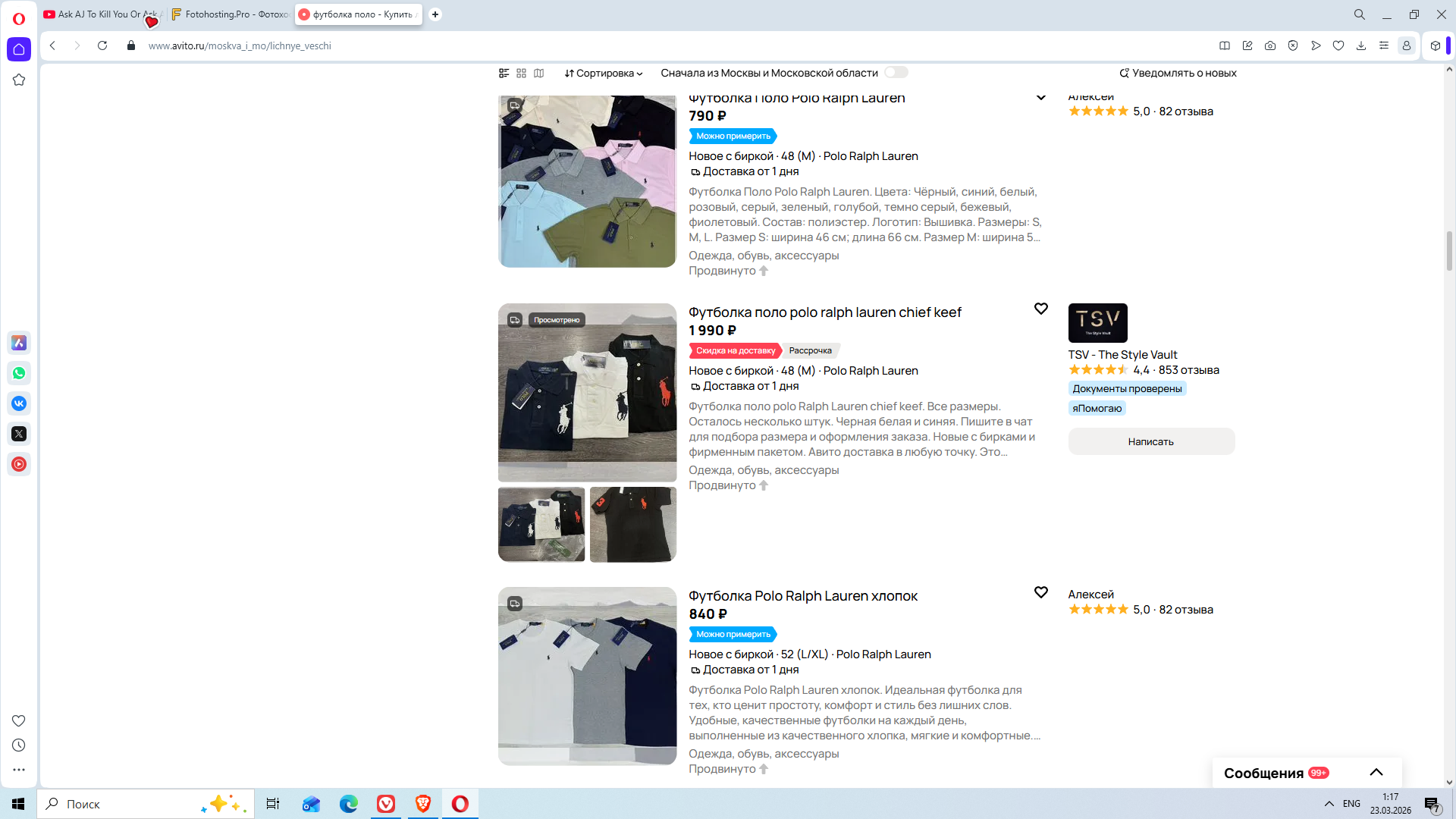Show listings on map view
The width and height of the screenshot is (1456, 819).
(x=538, y=74)
